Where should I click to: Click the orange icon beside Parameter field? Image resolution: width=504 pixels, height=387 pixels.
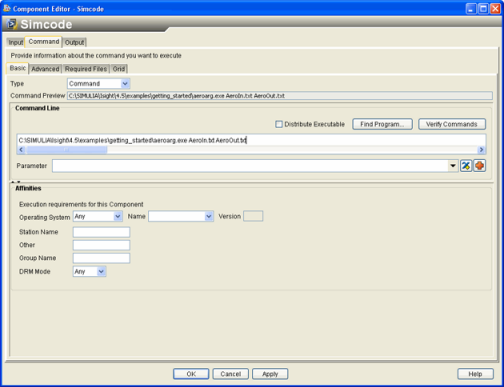pyautogui.click(x=479, y=166)
